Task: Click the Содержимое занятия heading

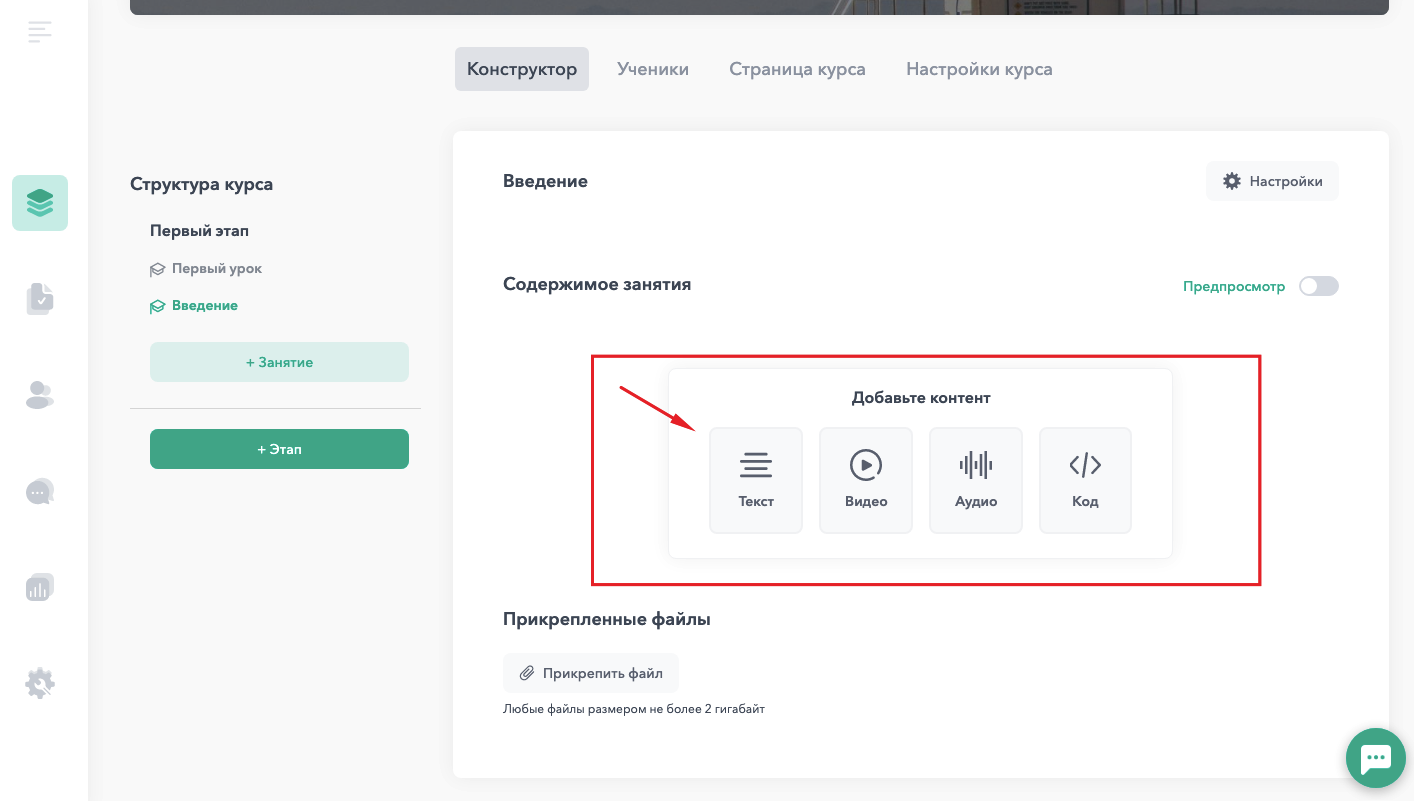Action: [x=597, y=284]
